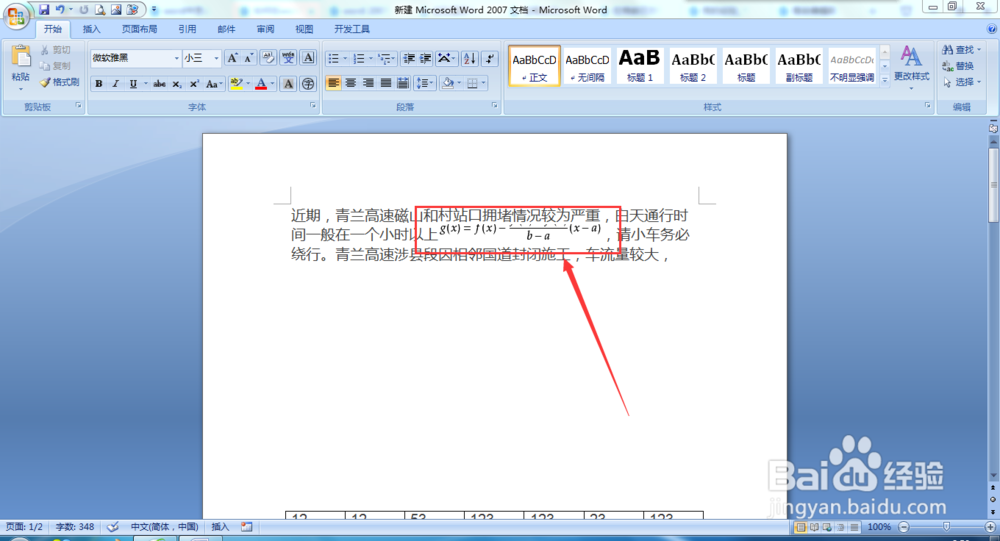Increase paragraph indent
This screenshot has width=1000, height=541.
(425, 59)
